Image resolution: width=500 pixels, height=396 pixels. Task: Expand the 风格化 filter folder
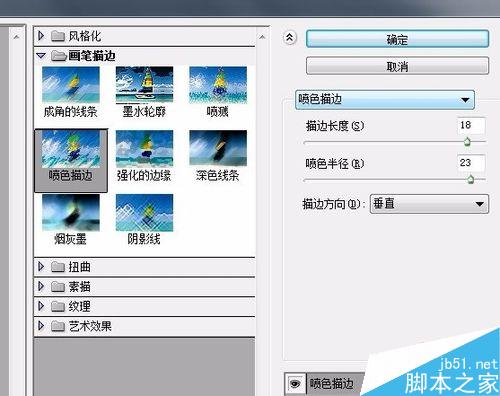coord(41,35)
